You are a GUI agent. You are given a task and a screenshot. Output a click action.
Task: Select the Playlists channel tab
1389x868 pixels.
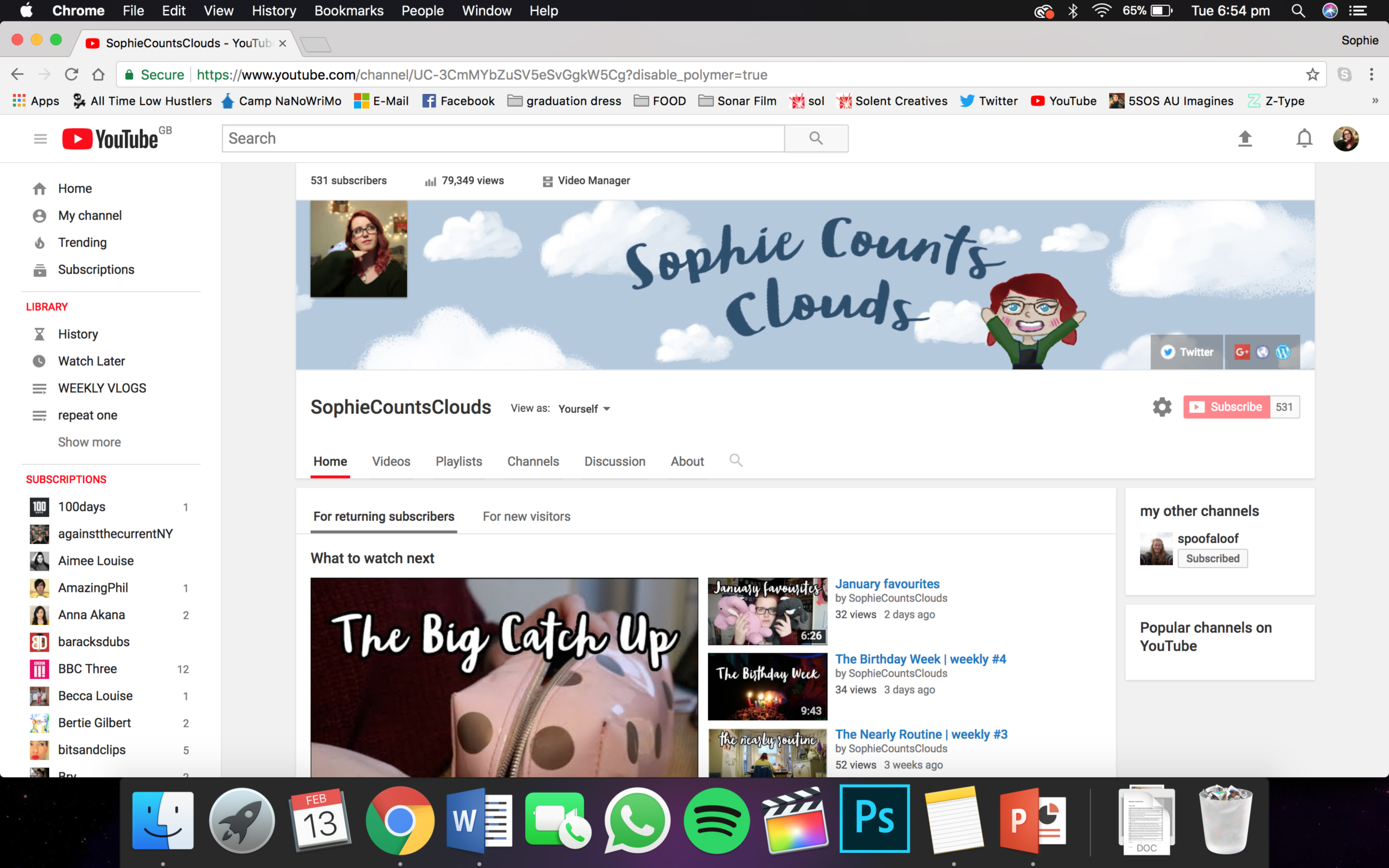point(458,462)
